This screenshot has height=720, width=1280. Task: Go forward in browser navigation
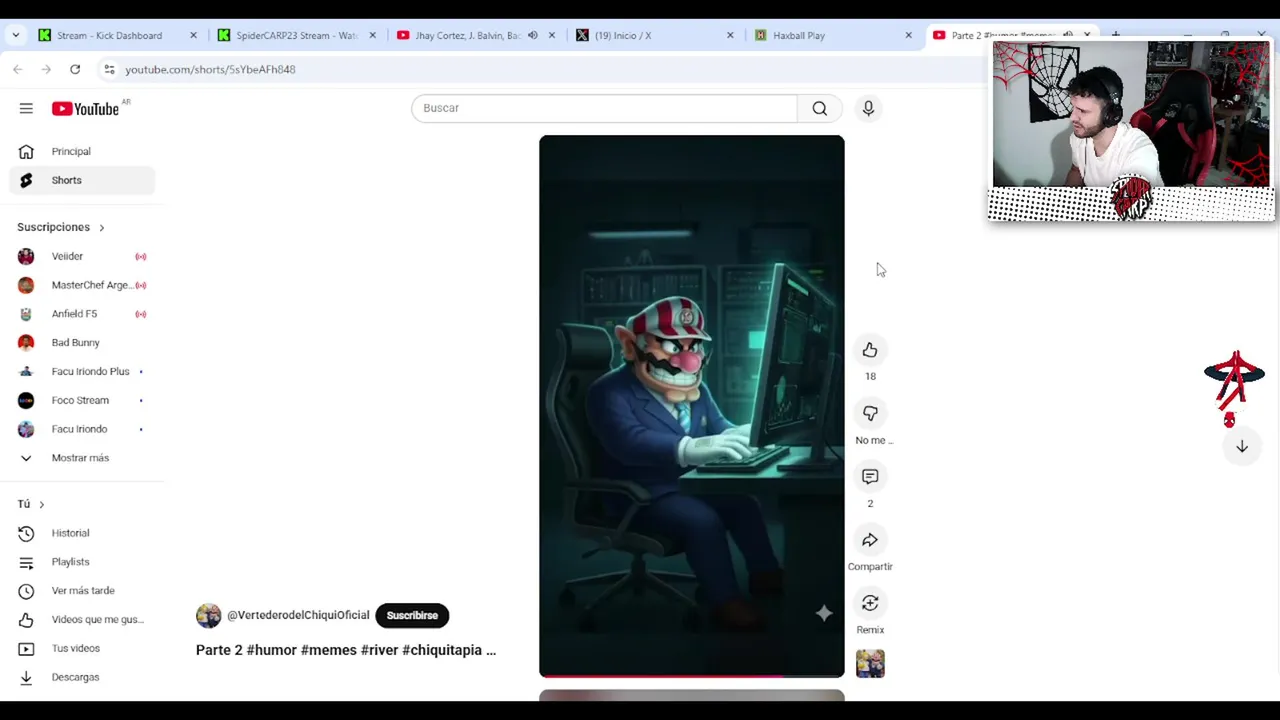pyautogui.click(x=46, y=69)
